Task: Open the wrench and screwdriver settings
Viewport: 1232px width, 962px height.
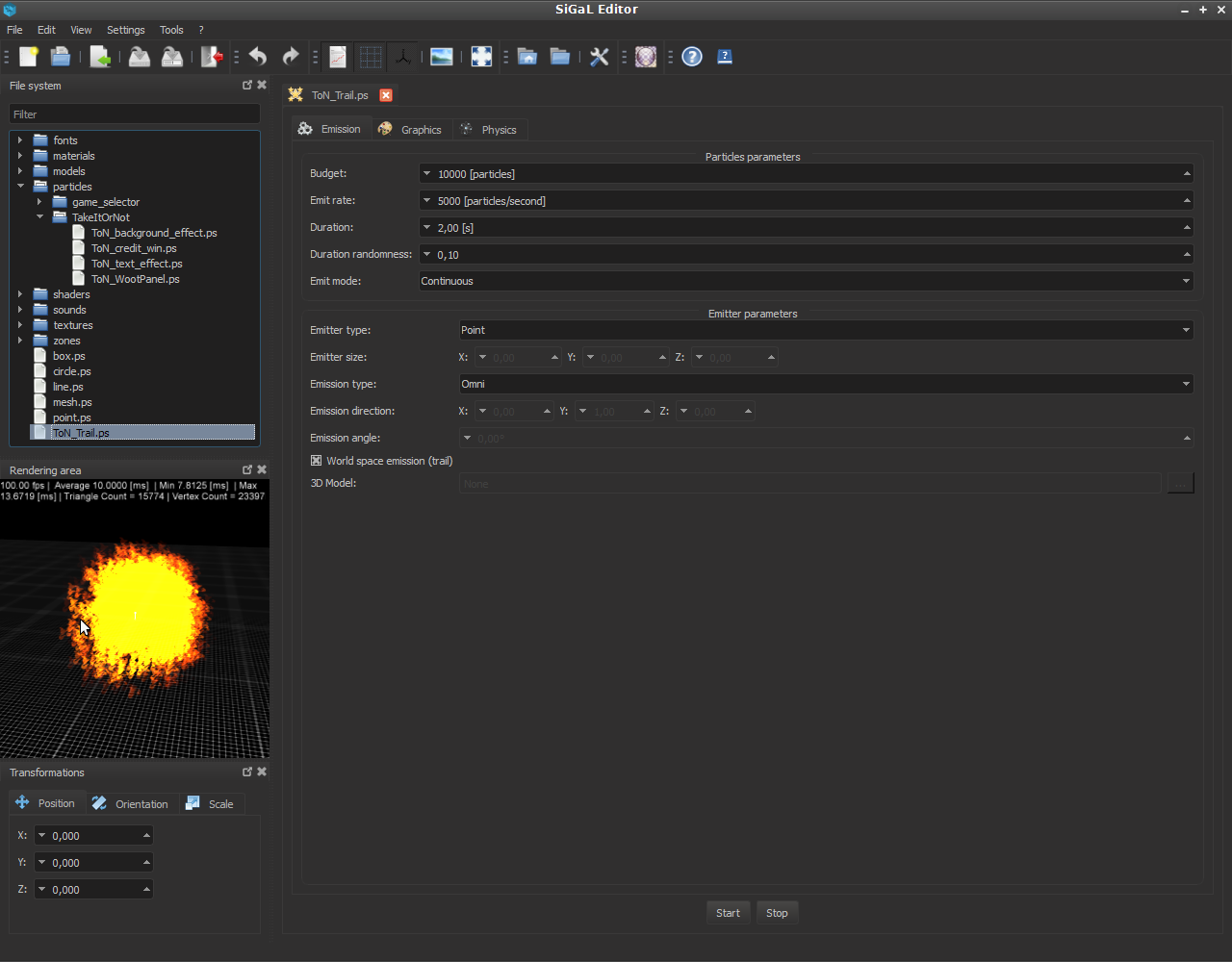Action: [600, 57]
